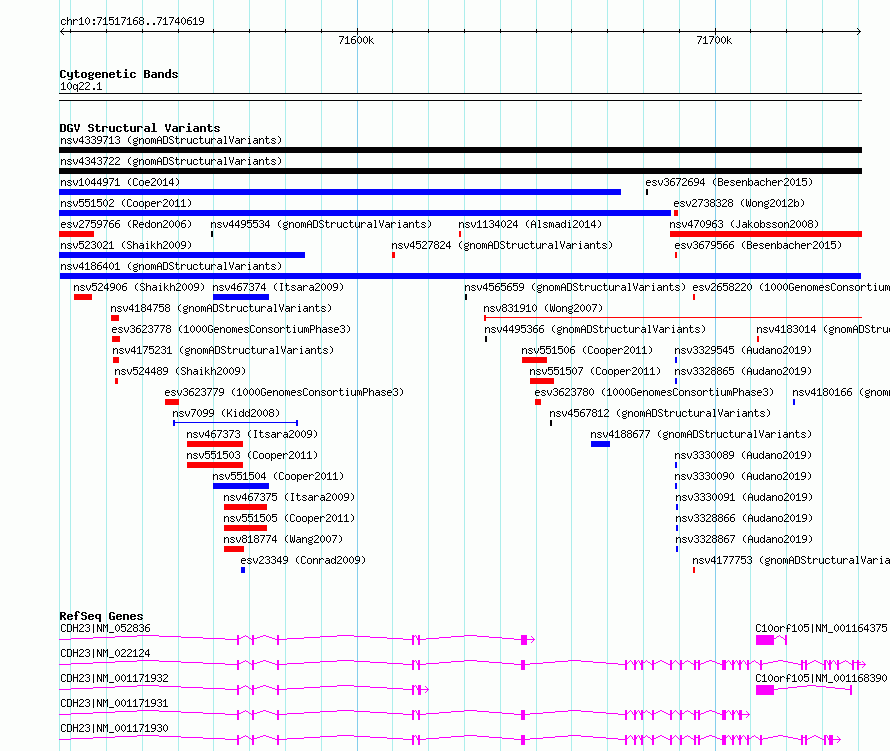Open nsv551502 (Cooper2011) variant label
Viewport: 890px width, 751px height.
click(x=126, y=203)
